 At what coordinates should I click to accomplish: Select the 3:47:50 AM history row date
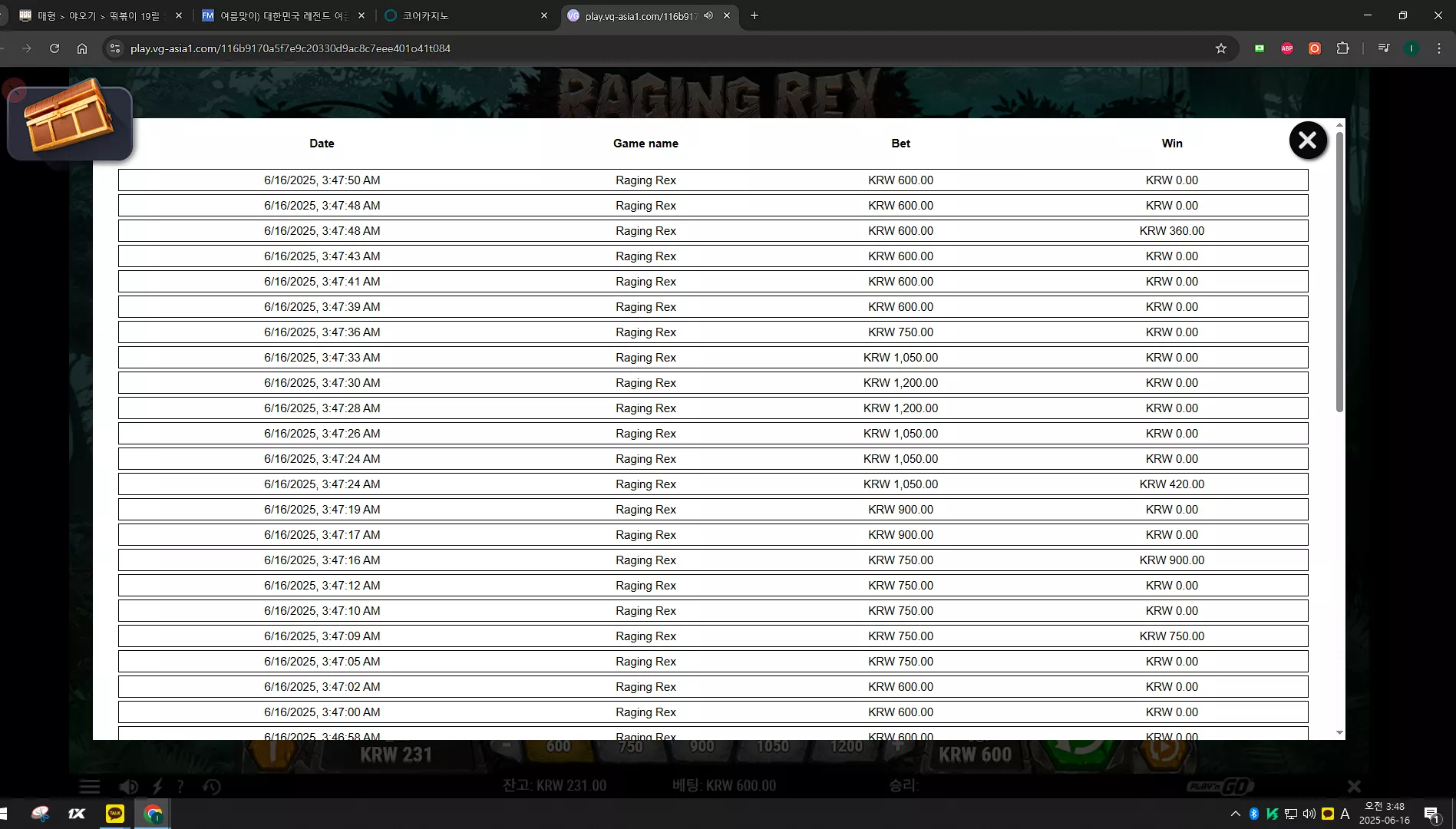[322, 180]
